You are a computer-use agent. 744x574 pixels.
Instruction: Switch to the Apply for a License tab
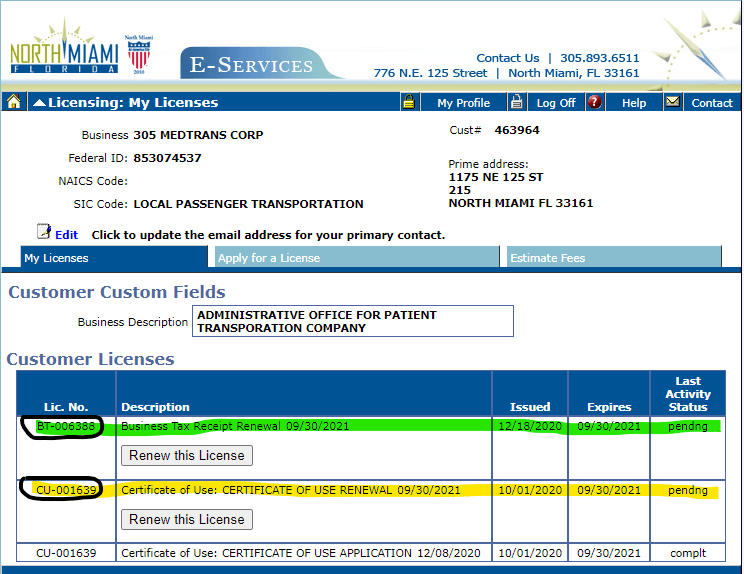tap(269, 258)
